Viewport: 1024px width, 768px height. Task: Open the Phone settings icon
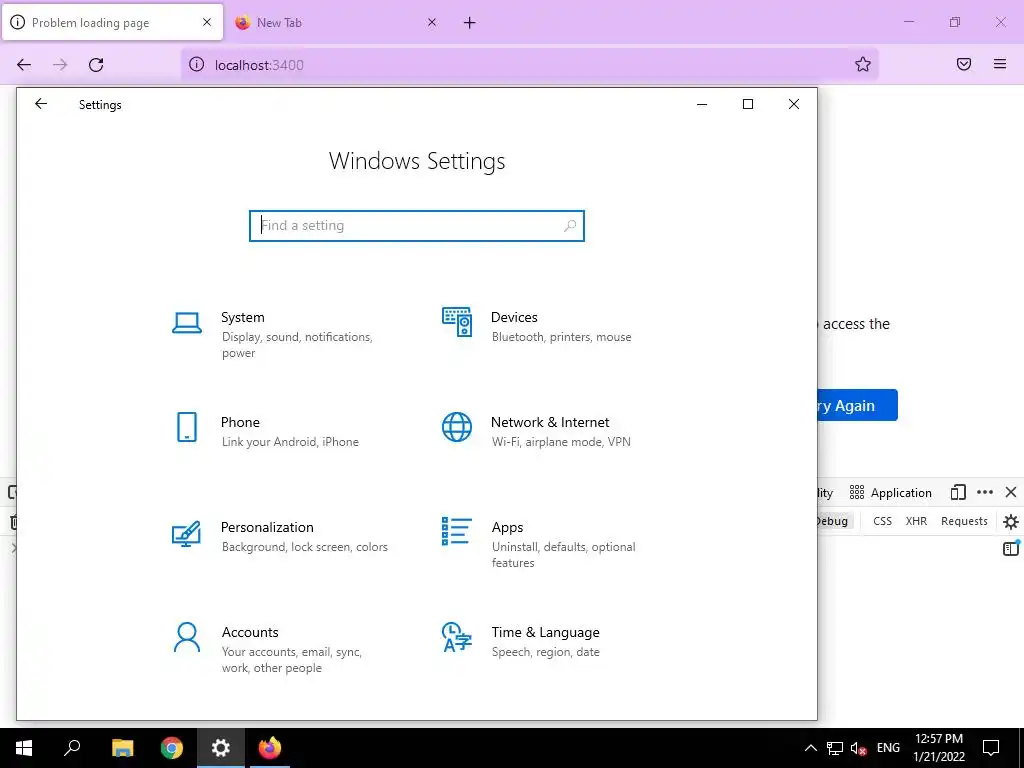[x=187, y=427]
